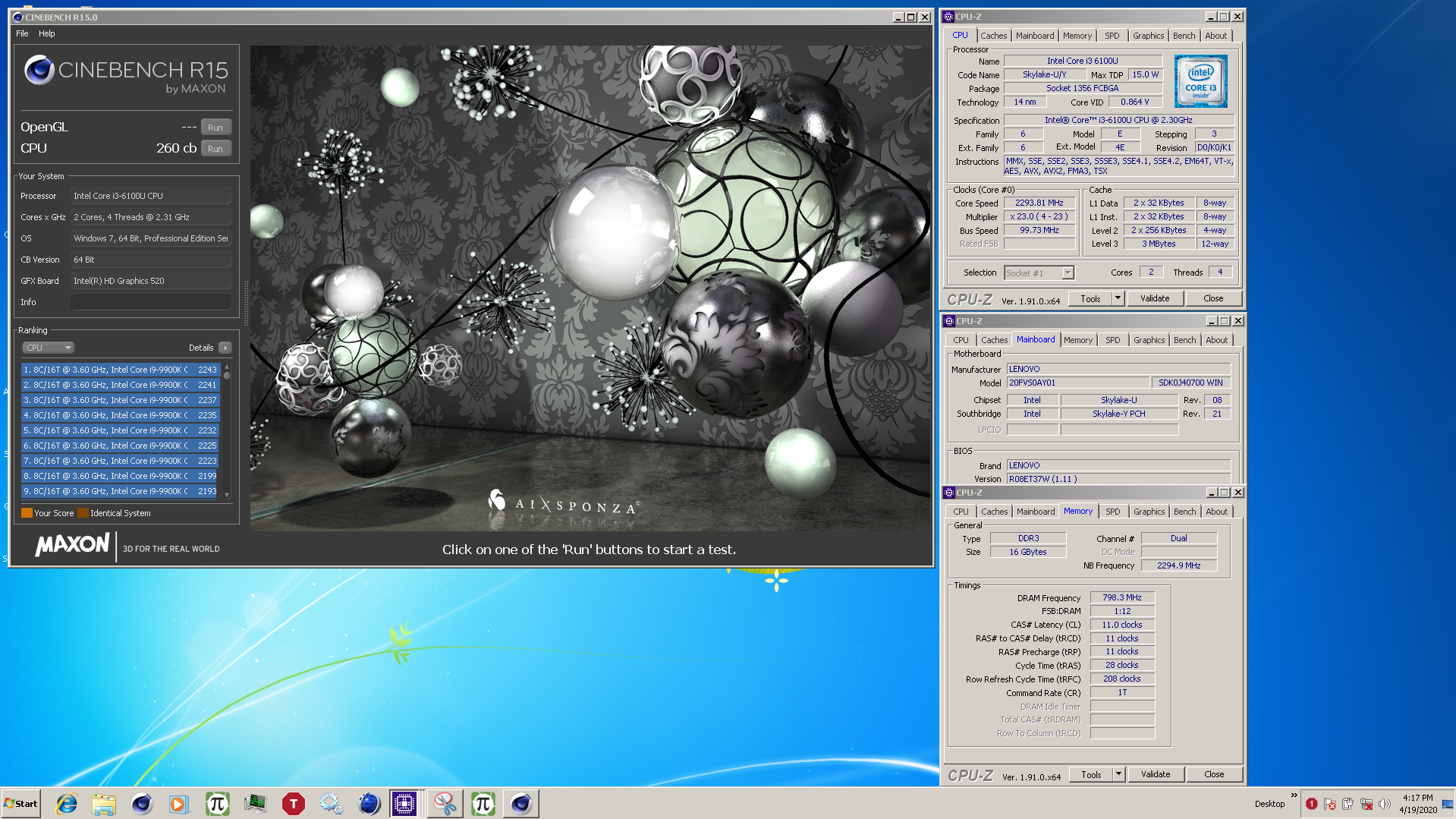Open Windows Explorer folder icon in taskbar
The image size is (1456, 819).
point(104,804)
